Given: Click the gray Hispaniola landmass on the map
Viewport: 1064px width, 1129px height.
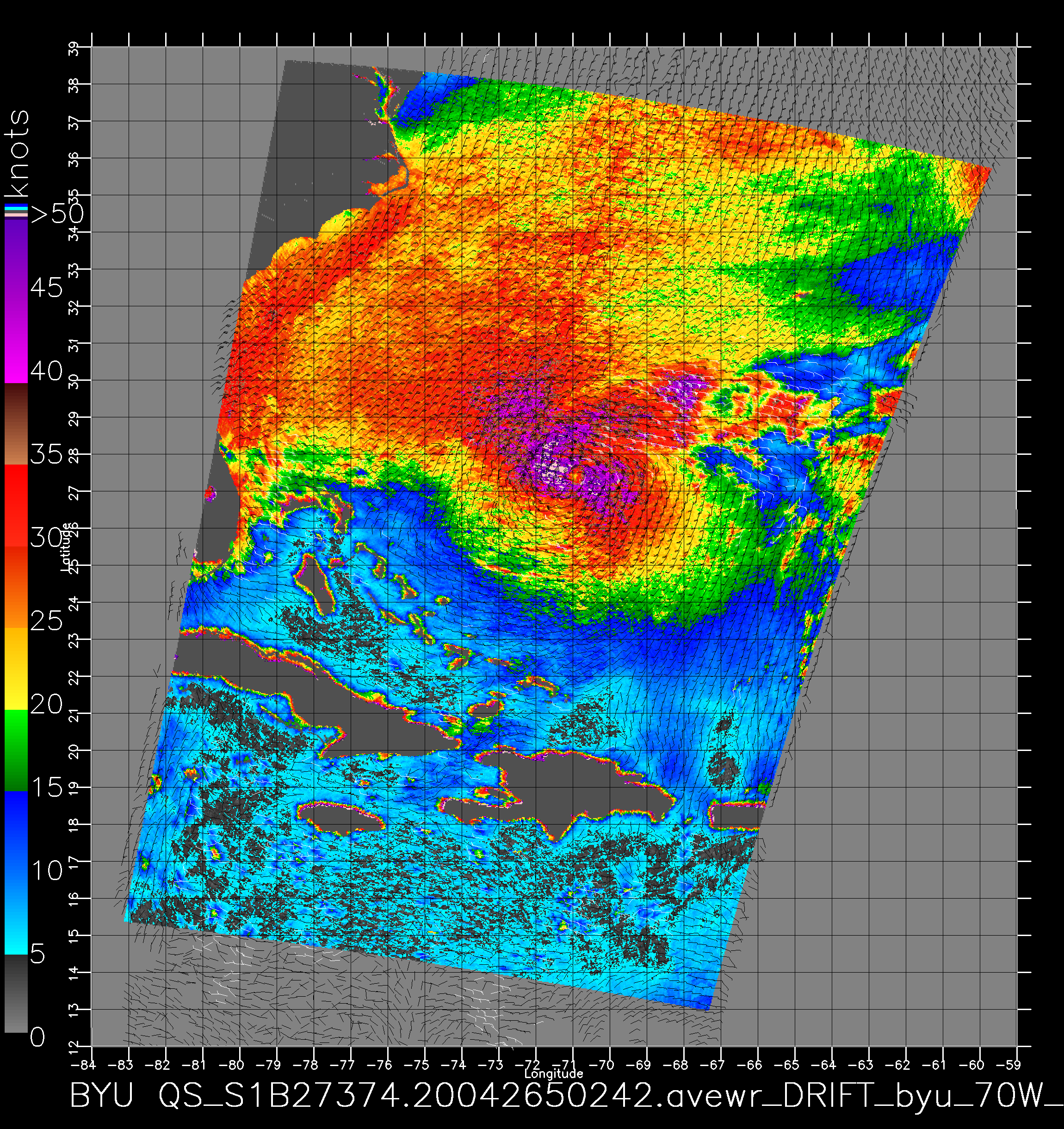Looking at the screenshot, I should [x=574, y=790].
